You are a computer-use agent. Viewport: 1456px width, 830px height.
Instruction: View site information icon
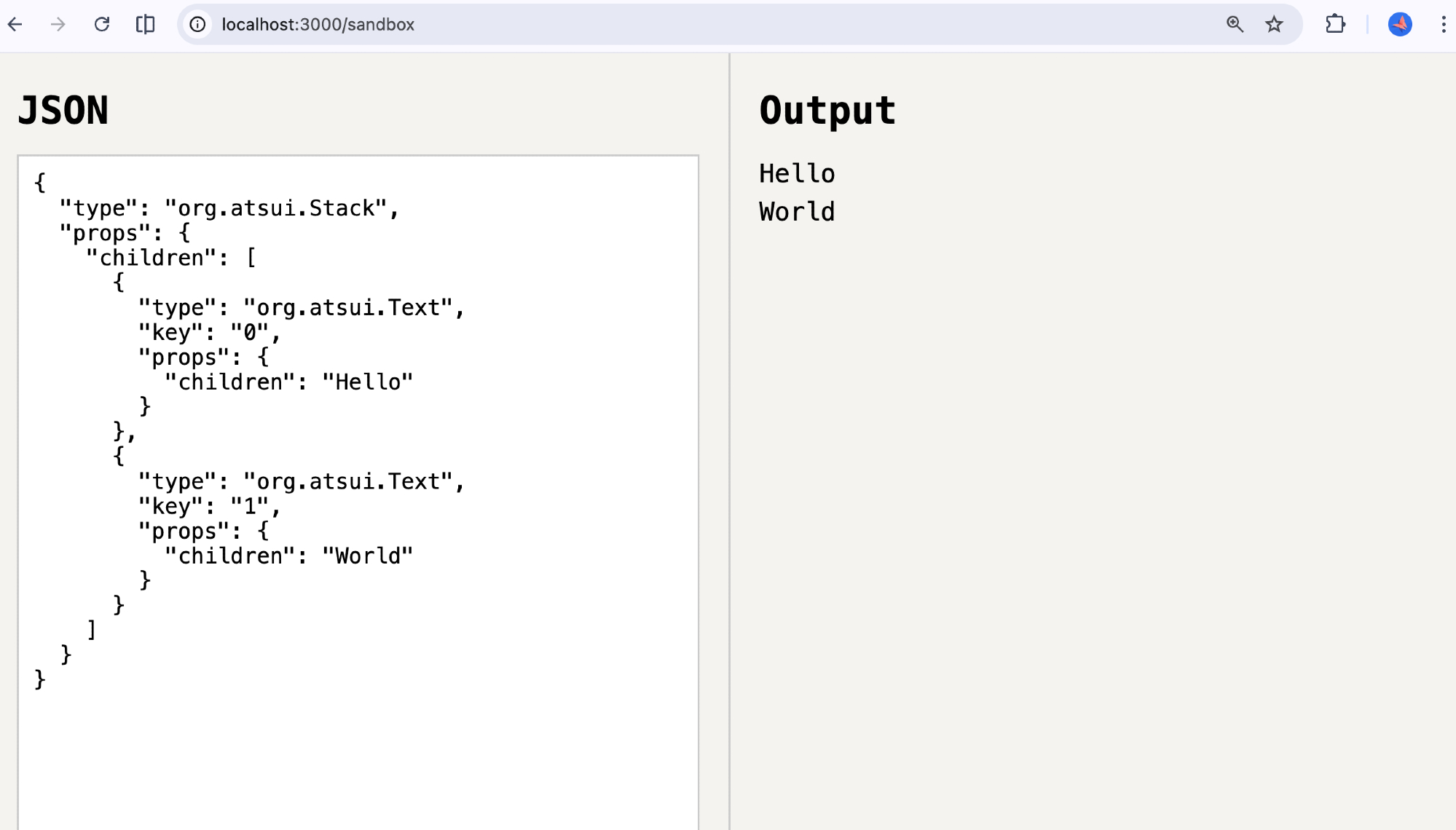(197, 24)
